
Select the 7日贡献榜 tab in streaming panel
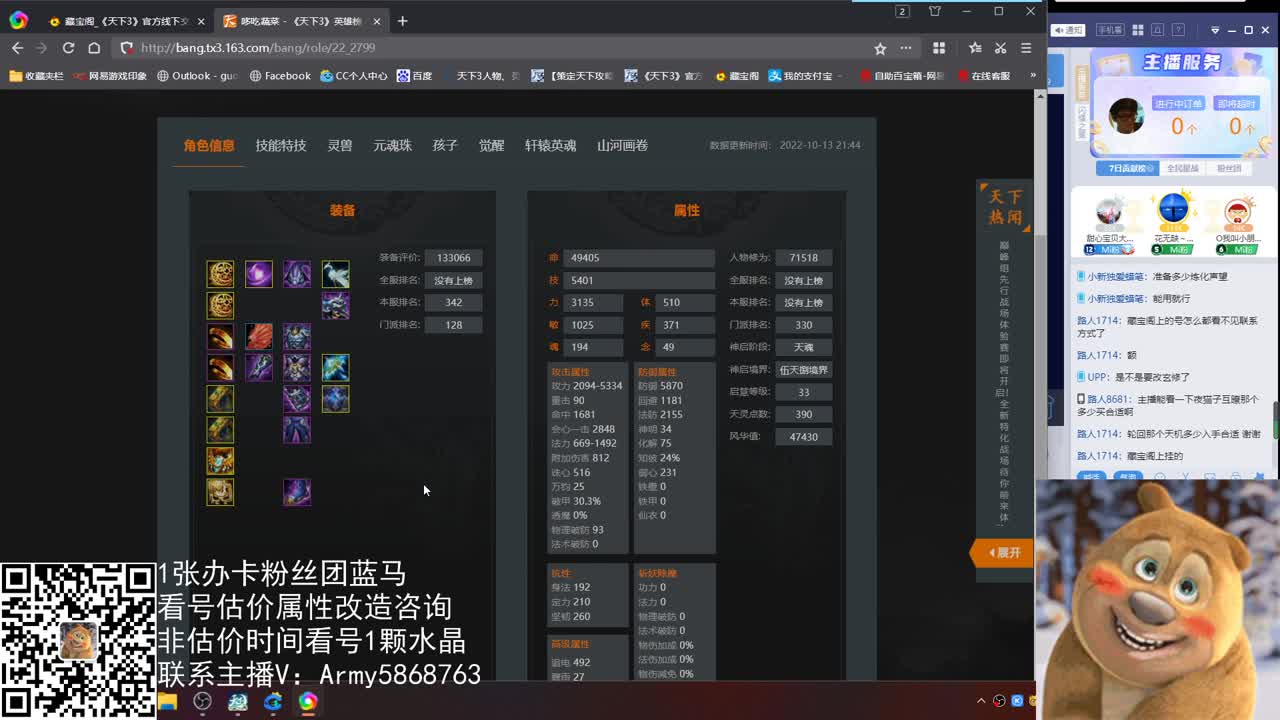click(1126, 168)
